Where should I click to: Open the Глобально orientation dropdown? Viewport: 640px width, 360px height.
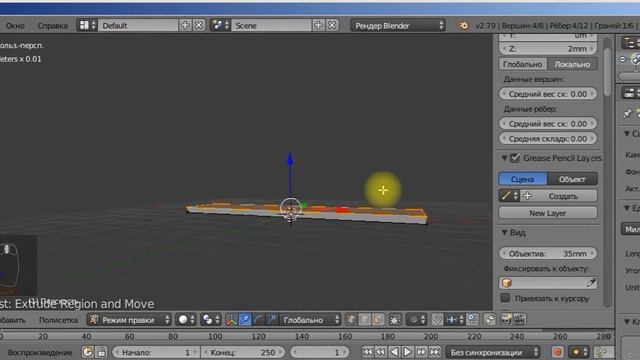click(310, 320)
